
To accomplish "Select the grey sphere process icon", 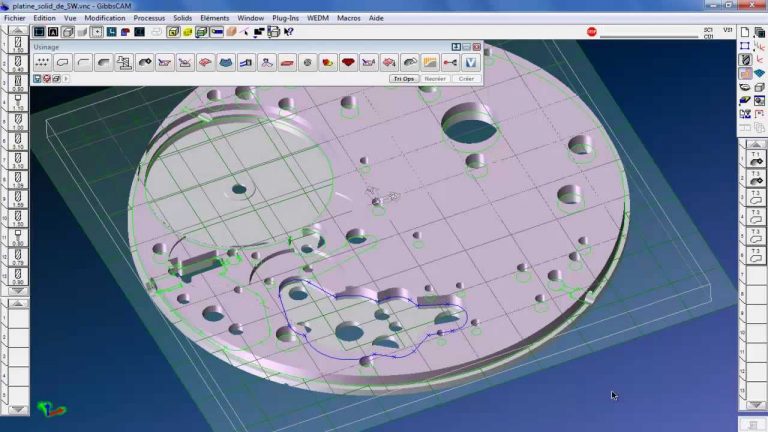I will (x=308, y=62).
